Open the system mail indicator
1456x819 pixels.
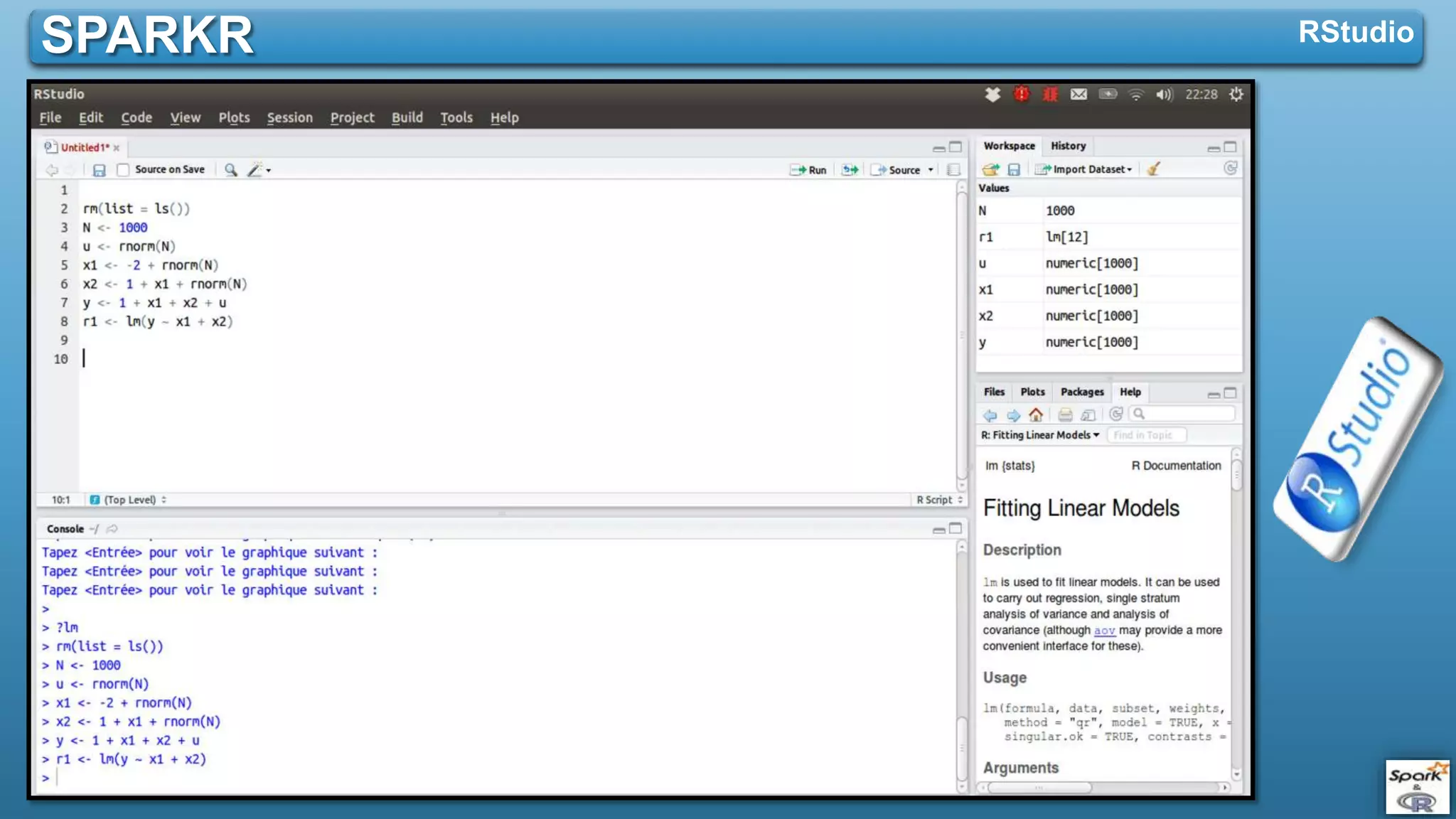pyautogui.click(x=1078, y=94)
